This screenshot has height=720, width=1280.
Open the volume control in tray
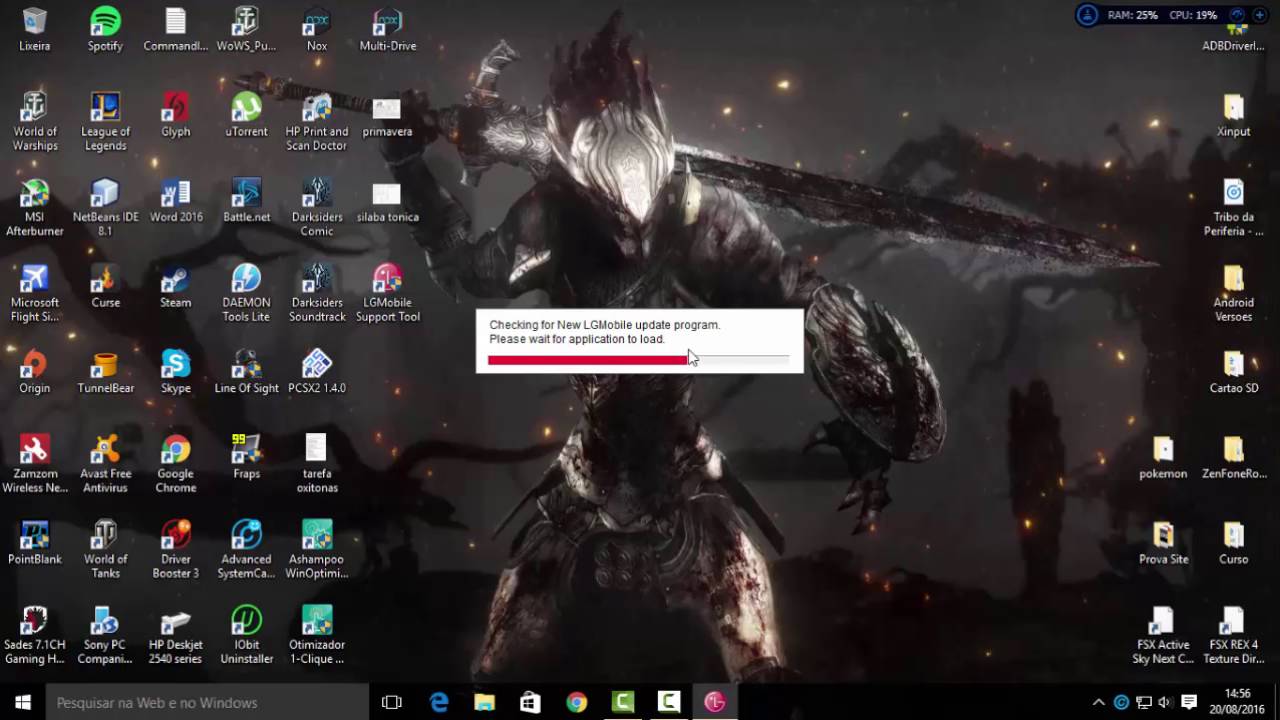1165,702
